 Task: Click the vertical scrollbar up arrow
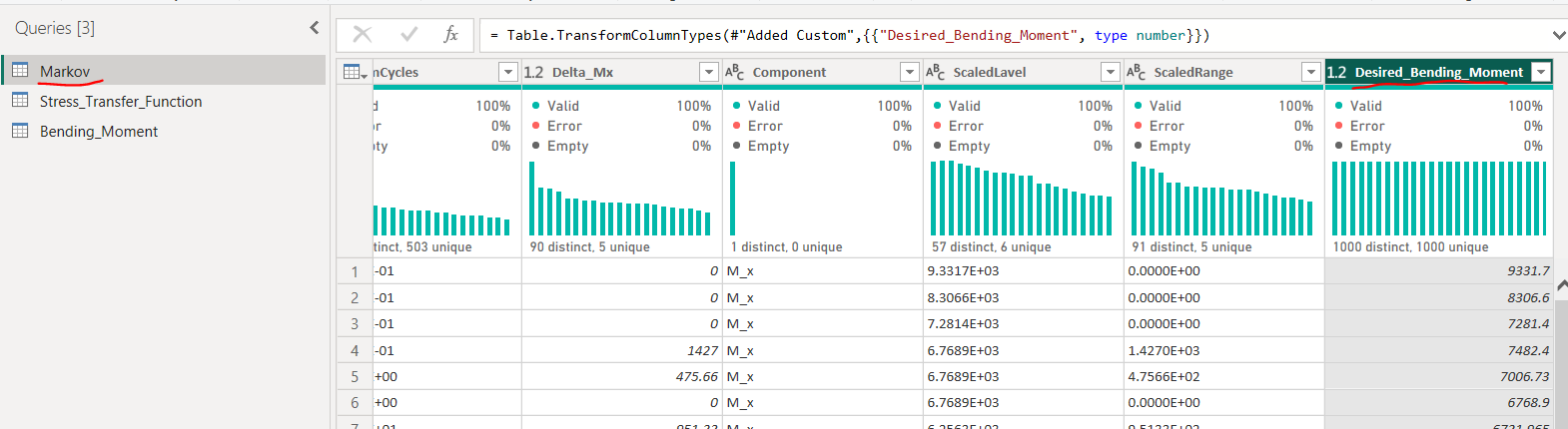(1561, 285)
